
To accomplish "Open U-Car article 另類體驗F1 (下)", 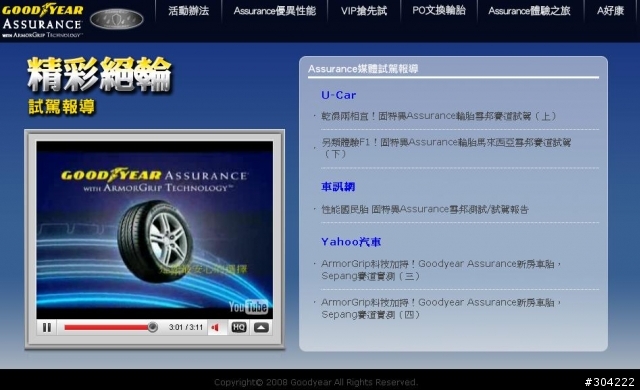I will tap(446, 148).
